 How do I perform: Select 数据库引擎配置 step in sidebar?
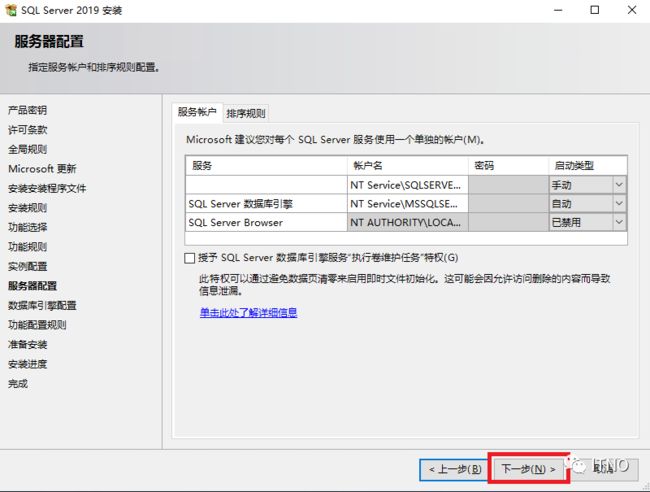pyautogui.click(x=42, y=305)
